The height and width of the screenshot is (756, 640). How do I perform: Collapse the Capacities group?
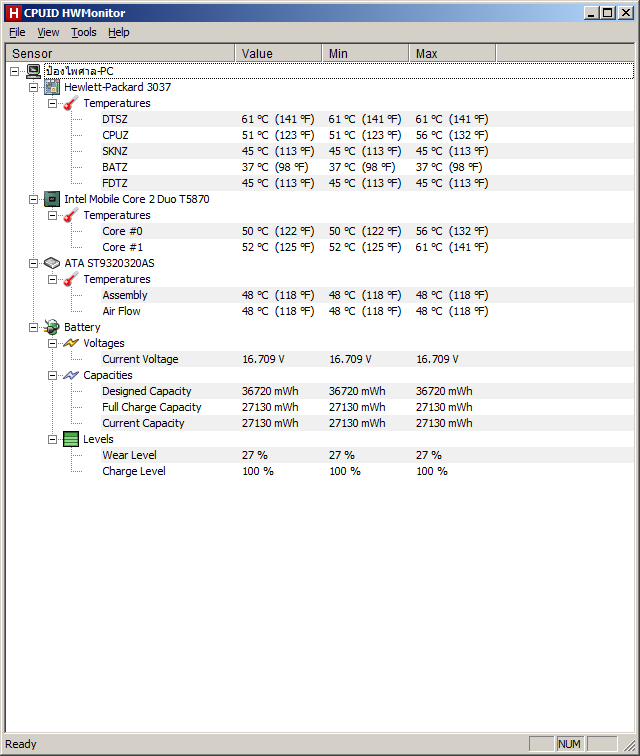tap(52, 375)
